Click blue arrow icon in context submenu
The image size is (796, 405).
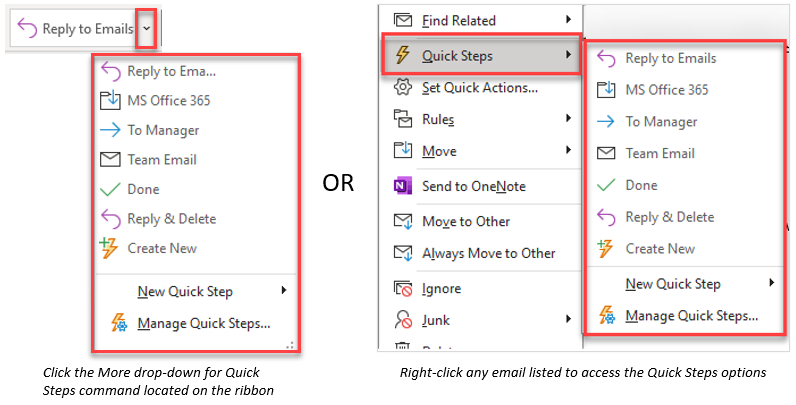(606, 121)
